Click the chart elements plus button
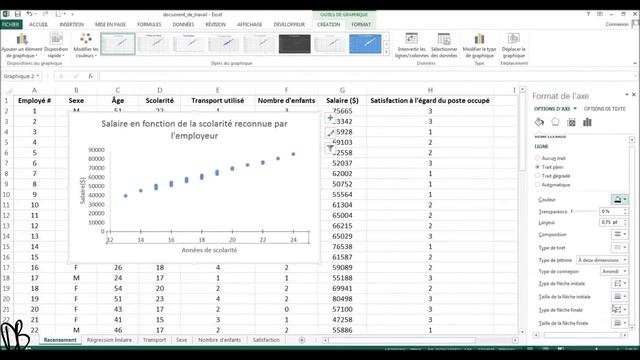Viewport: 640px width, 360px height. [330, 118]
